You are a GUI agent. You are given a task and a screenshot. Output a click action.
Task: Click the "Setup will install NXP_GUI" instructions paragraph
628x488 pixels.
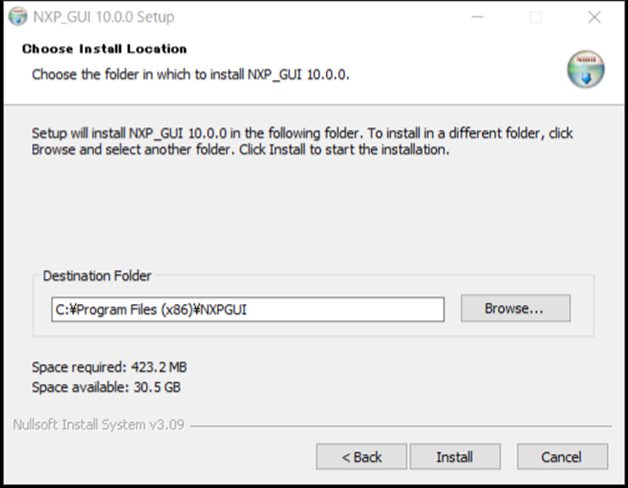pyautogui.click(x=300, y=141)
